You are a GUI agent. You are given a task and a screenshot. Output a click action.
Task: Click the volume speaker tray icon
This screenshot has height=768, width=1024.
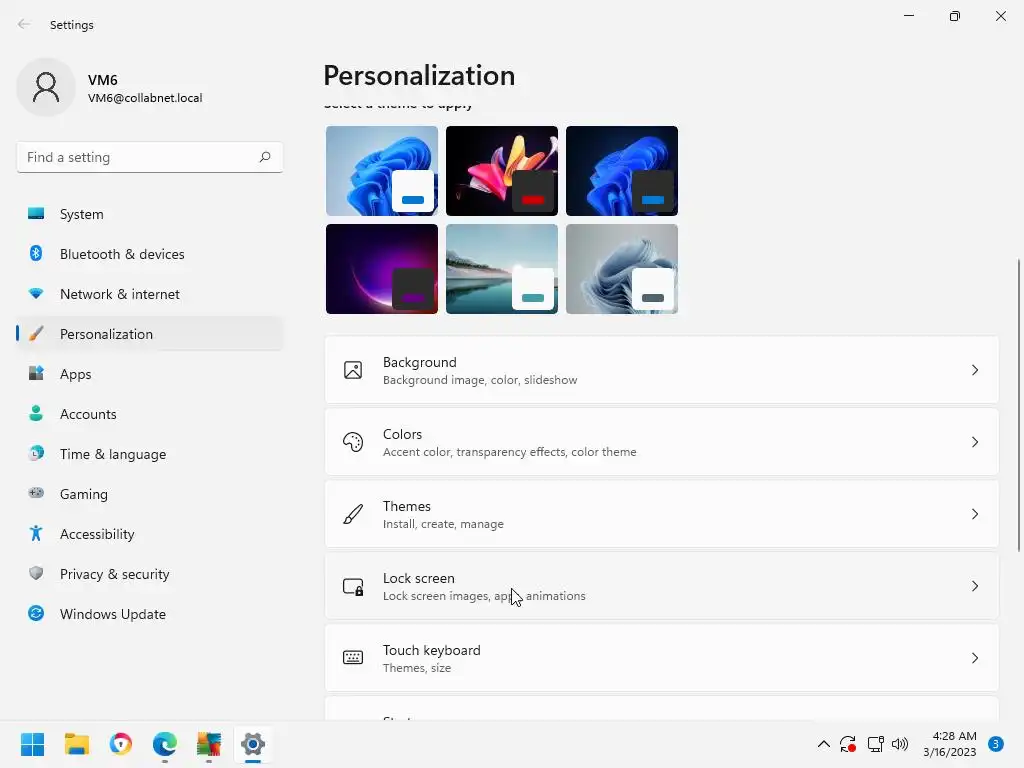[900, 744]
